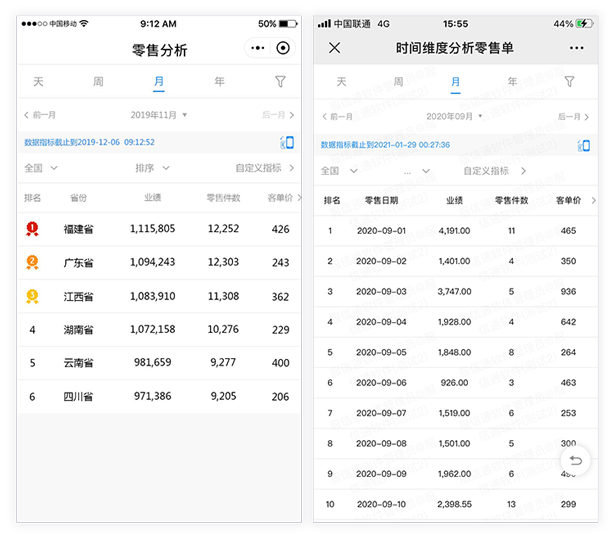Select the 2020-09-02 row
The width and height of the screenshot is (614, 540).
pos(456,261)
